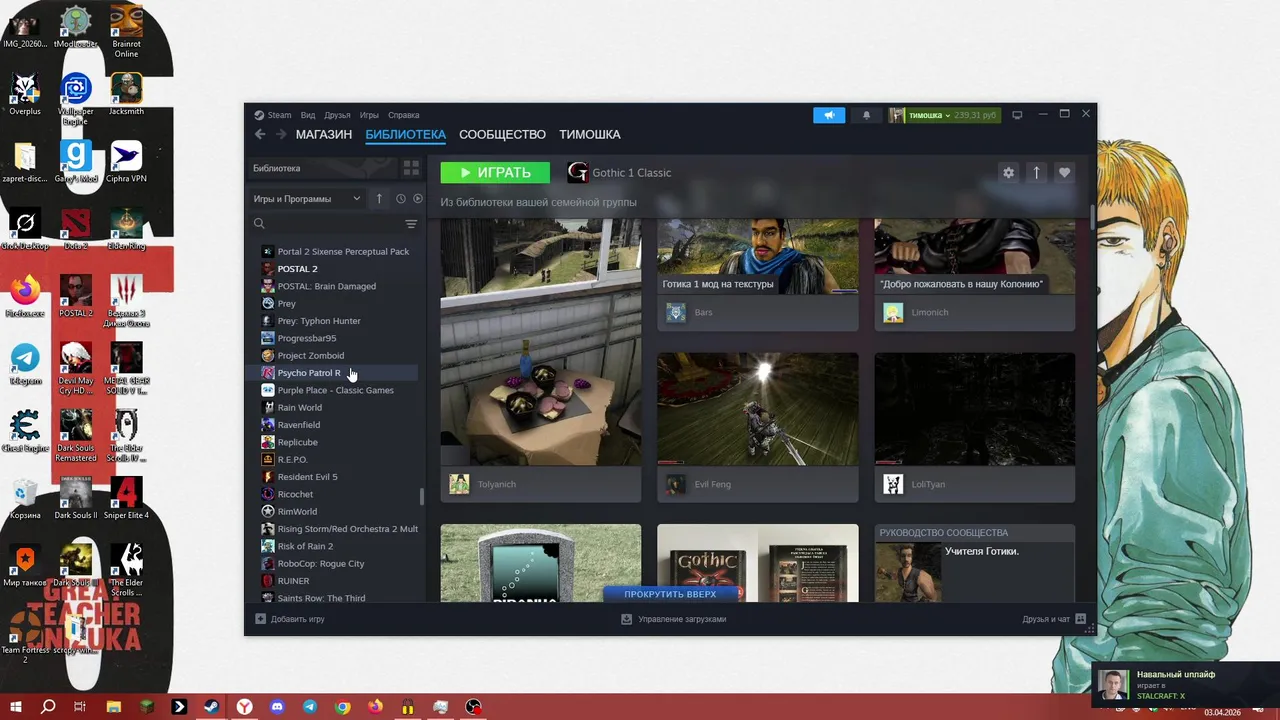
Task: Open Garry's Mod desktop shortcut
Action: [76, 161]
